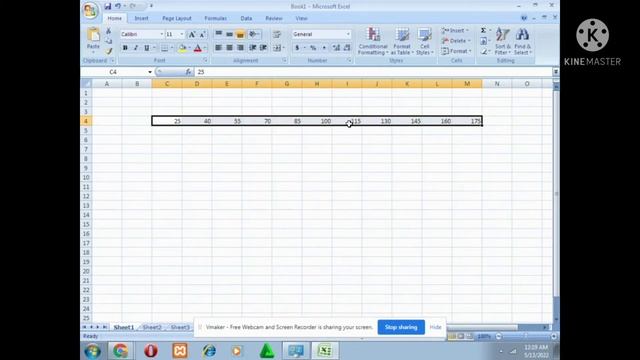
Task: Open the Font name Calibri dropdown
Action: click(x=162, y=34)
